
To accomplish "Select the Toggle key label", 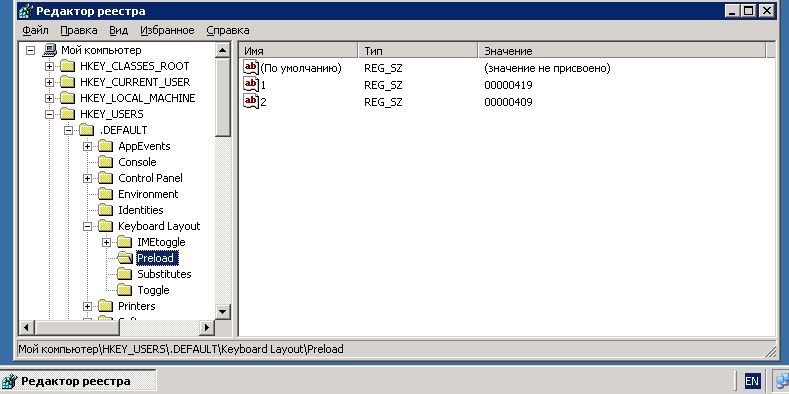I will point(153,290).
